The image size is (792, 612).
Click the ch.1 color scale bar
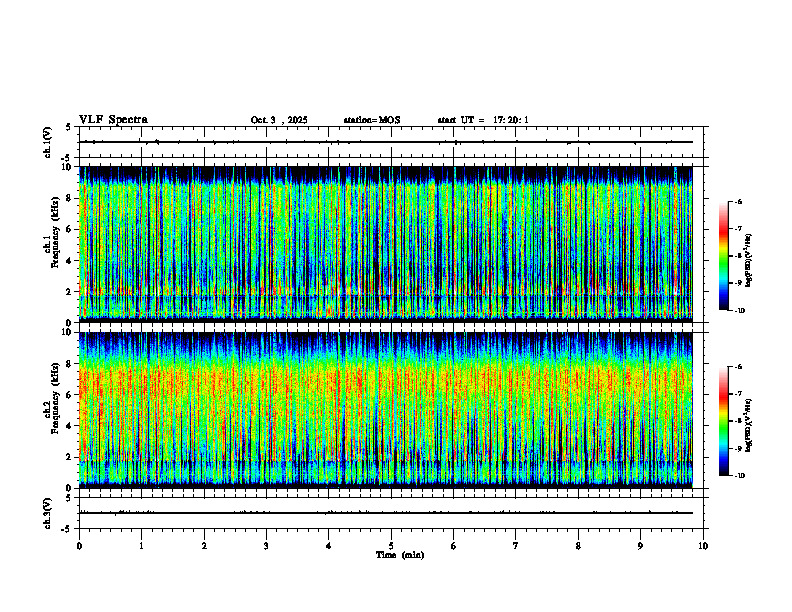click(x=723, y=256)
